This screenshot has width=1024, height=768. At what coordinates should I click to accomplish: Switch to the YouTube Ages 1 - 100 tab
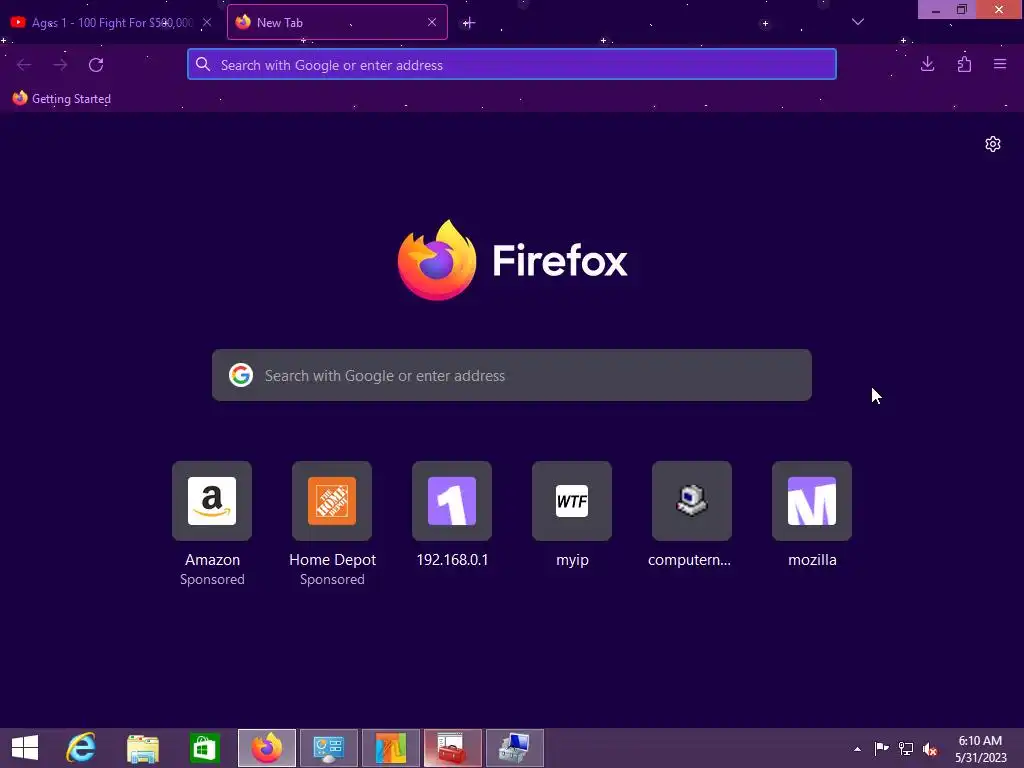tap(111, 22)
